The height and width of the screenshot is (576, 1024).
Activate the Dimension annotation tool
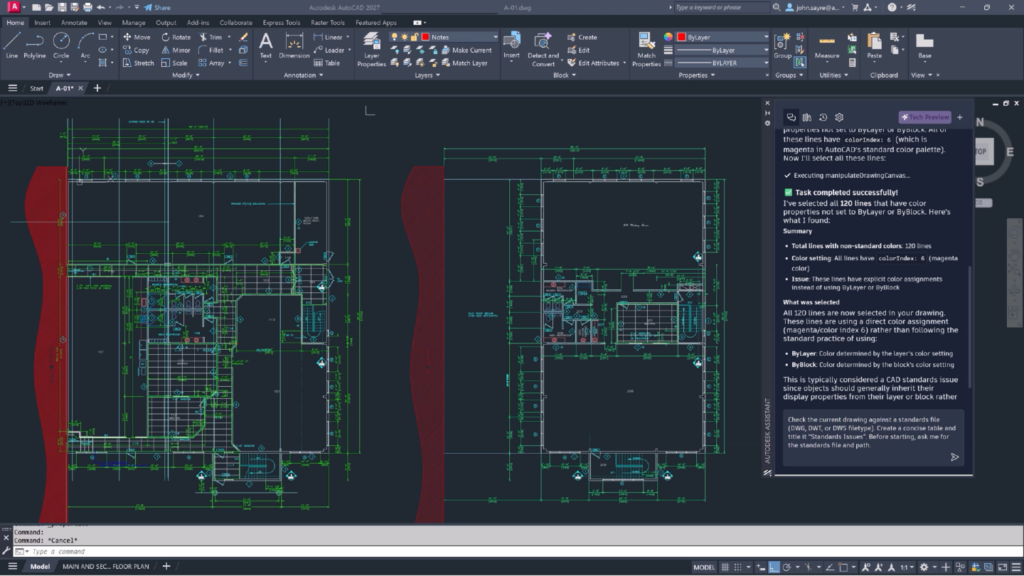pyautogui.click(x=294, y=46)
